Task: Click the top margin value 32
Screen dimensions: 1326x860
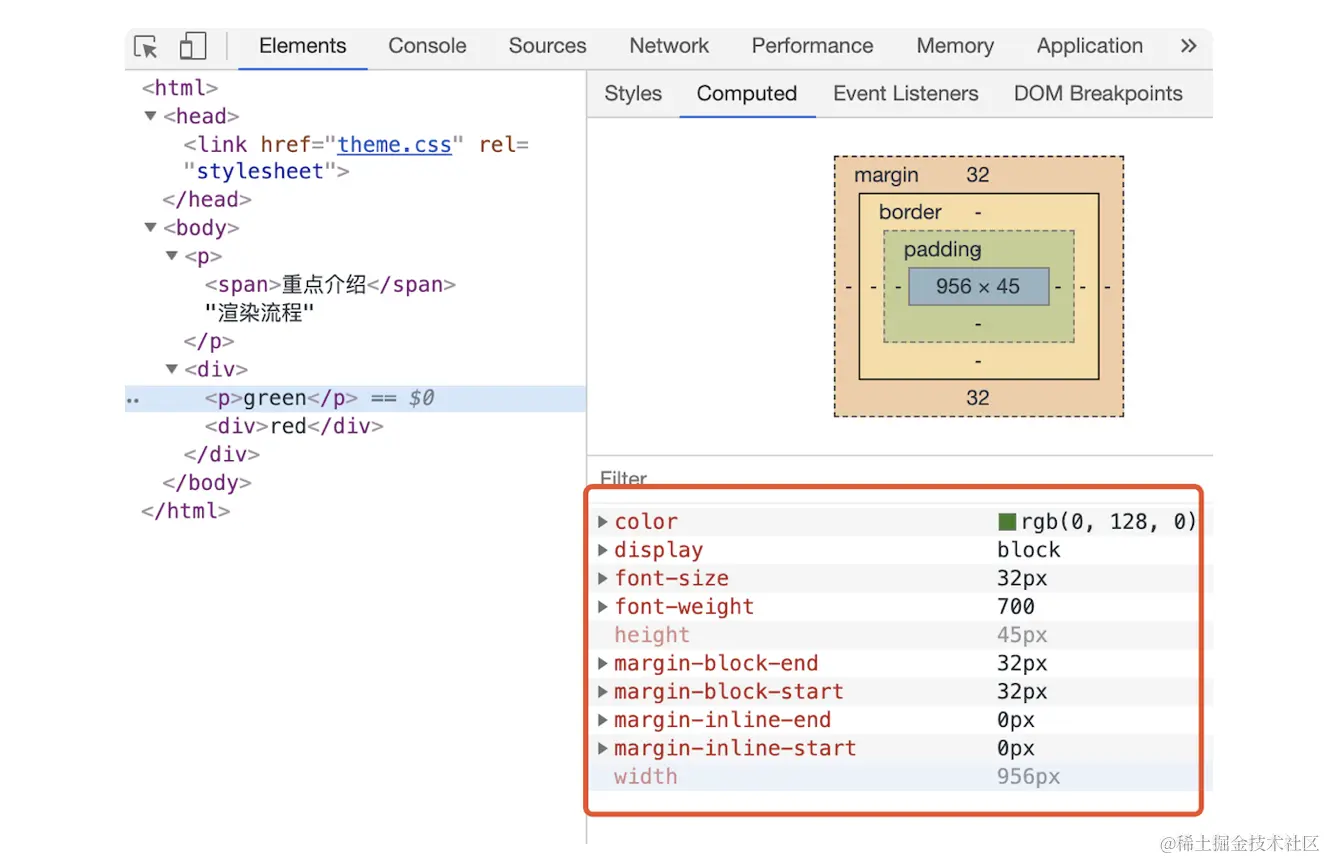Action: click(978, 175)
